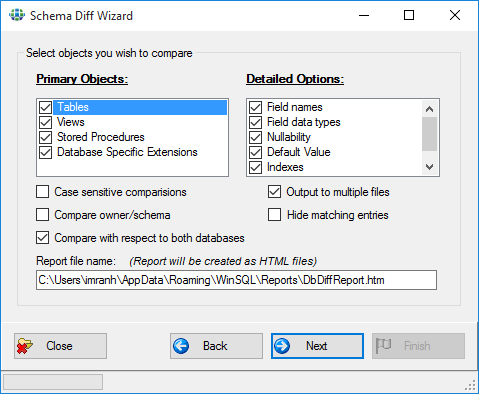Viewport: 479px width, 394px height.
Task: Uncheck the Field data types checkbox
Action: tap(256, 122)
